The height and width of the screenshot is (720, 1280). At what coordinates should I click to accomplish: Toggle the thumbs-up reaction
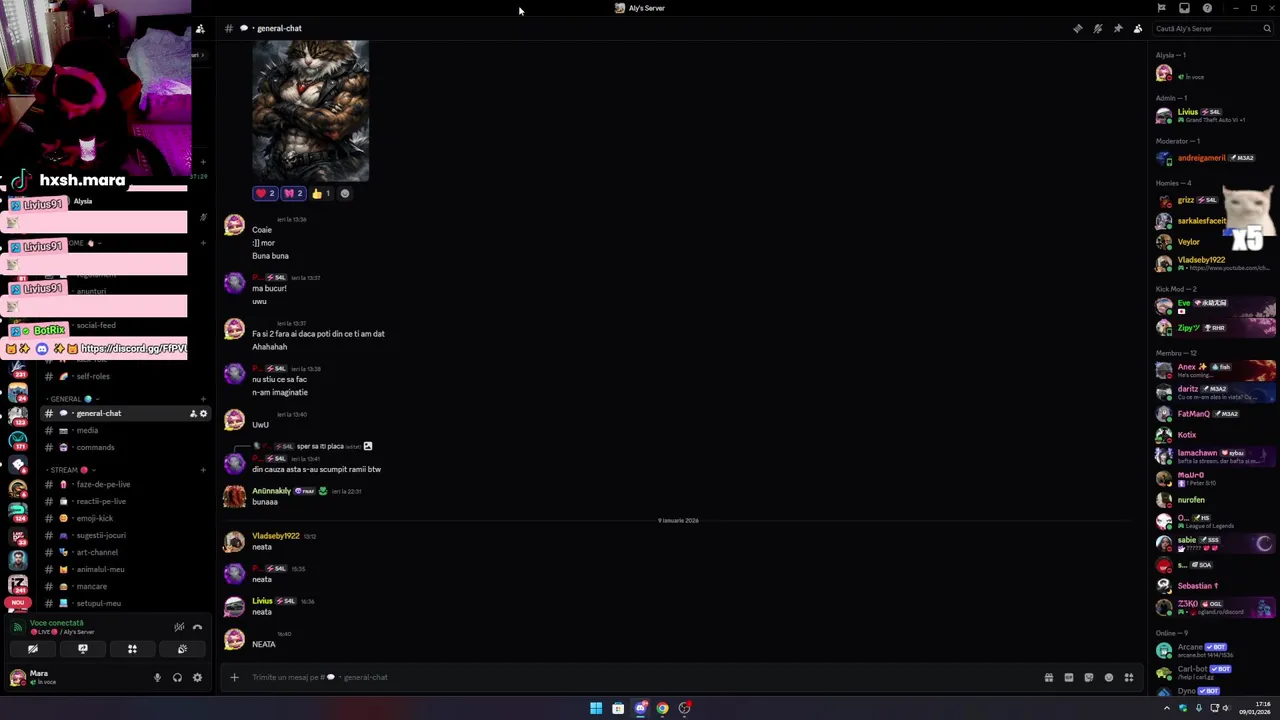tap(320, 193)
